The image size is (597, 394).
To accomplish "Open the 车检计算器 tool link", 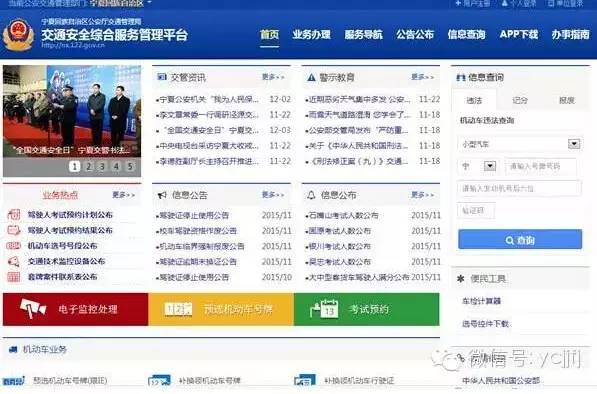I will pos(482,301).
